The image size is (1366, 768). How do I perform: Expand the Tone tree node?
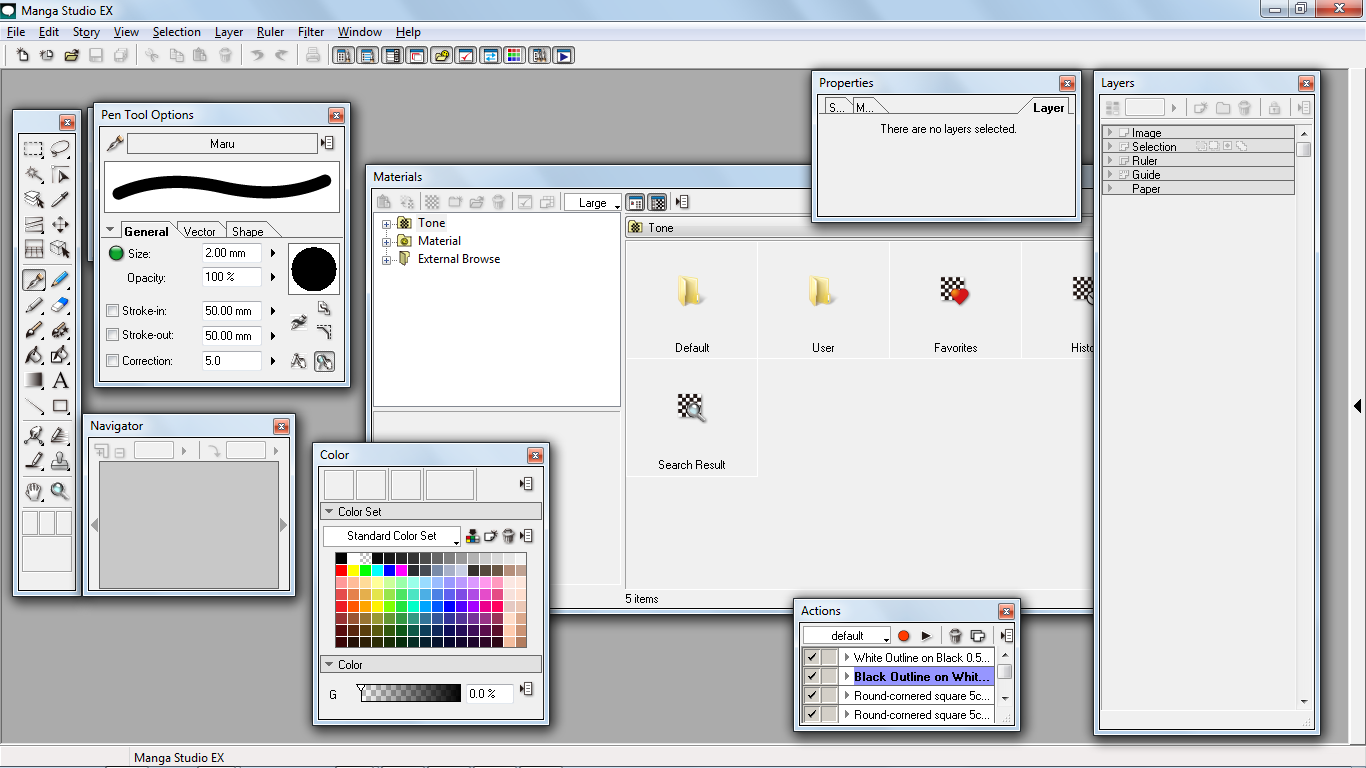pyautogui.click(x=386, y=224)
